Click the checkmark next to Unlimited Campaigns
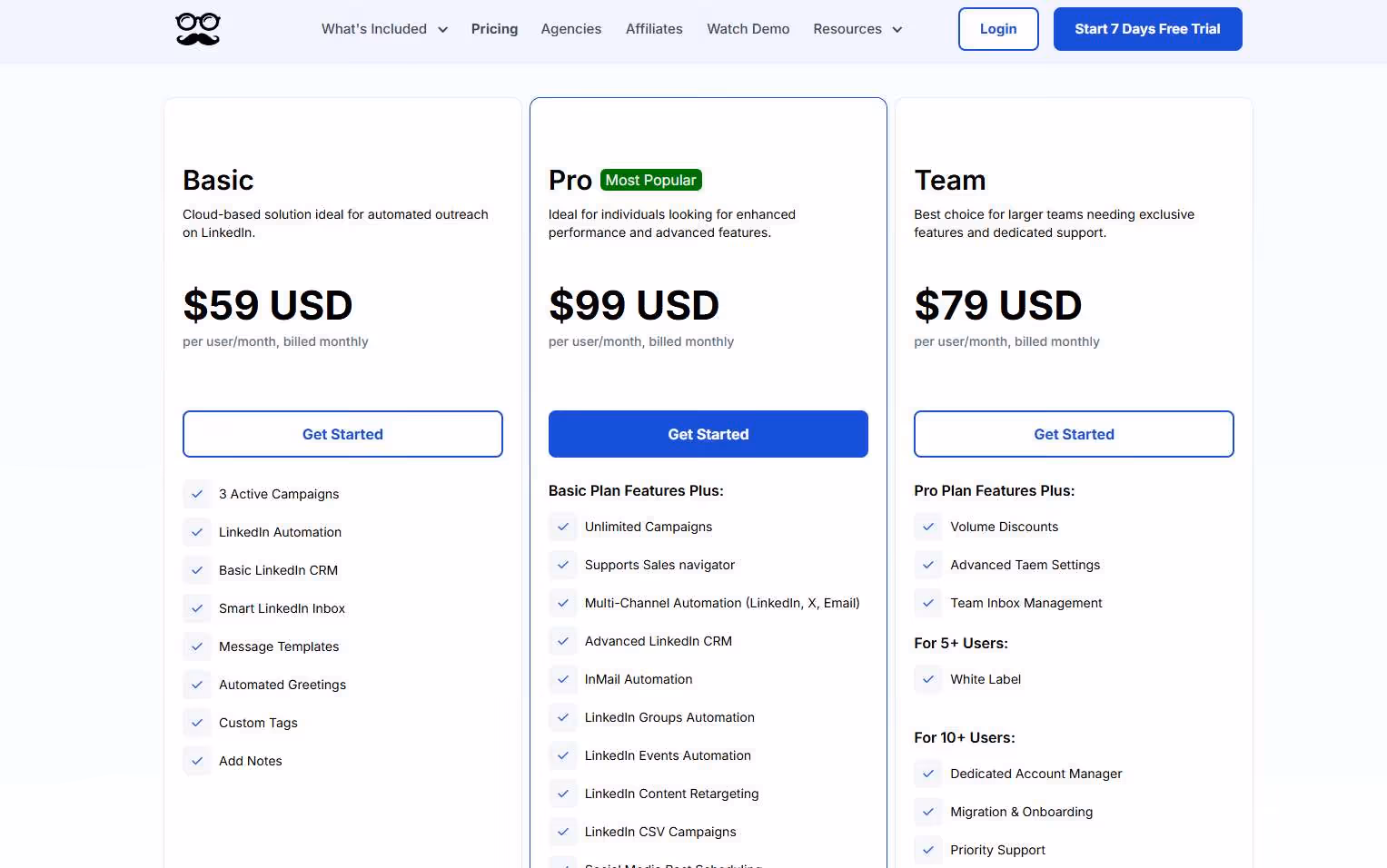 click(563, 527)
